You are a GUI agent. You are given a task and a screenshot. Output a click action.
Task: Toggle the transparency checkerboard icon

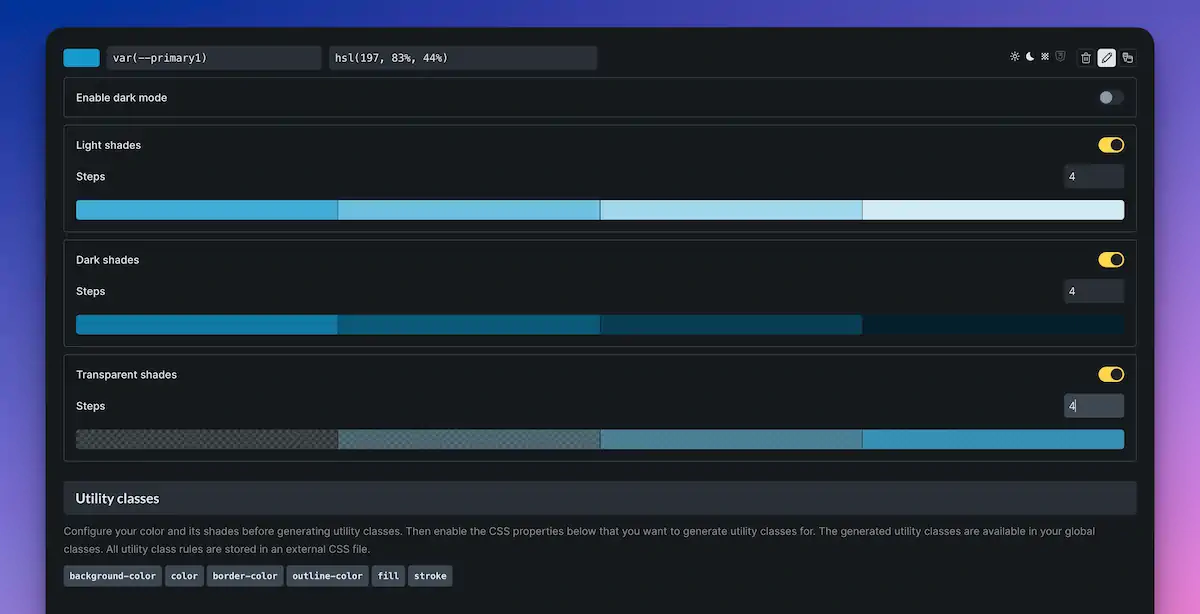[1044, 57]
